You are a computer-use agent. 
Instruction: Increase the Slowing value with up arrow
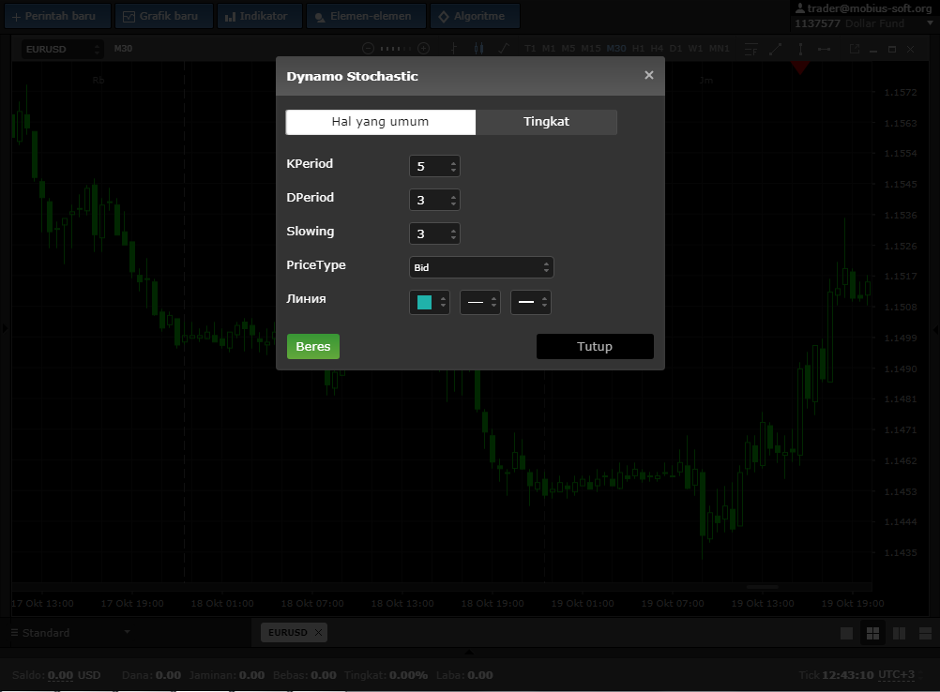click(454, 229)
